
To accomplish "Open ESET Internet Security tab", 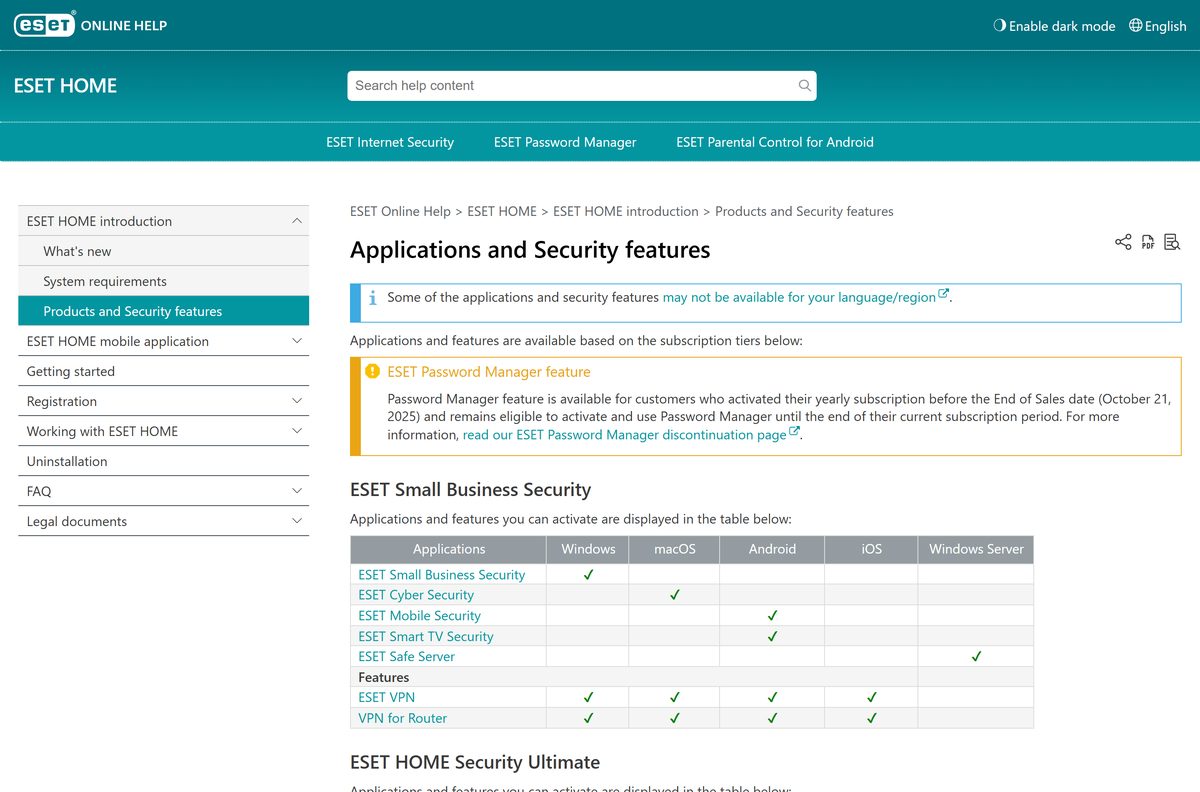I will click(x=390, y=142).
